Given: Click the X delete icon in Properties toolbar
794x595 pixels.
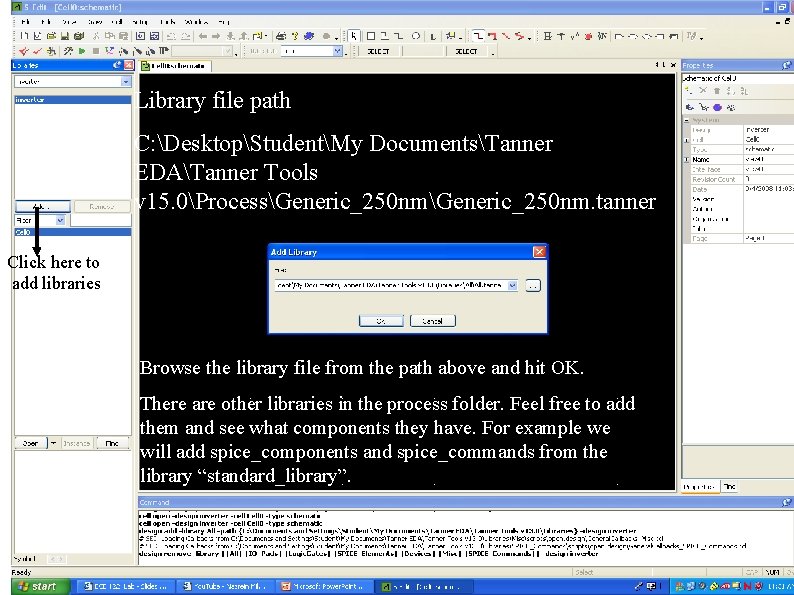Looking at the screenshot, I should [703, 91].
